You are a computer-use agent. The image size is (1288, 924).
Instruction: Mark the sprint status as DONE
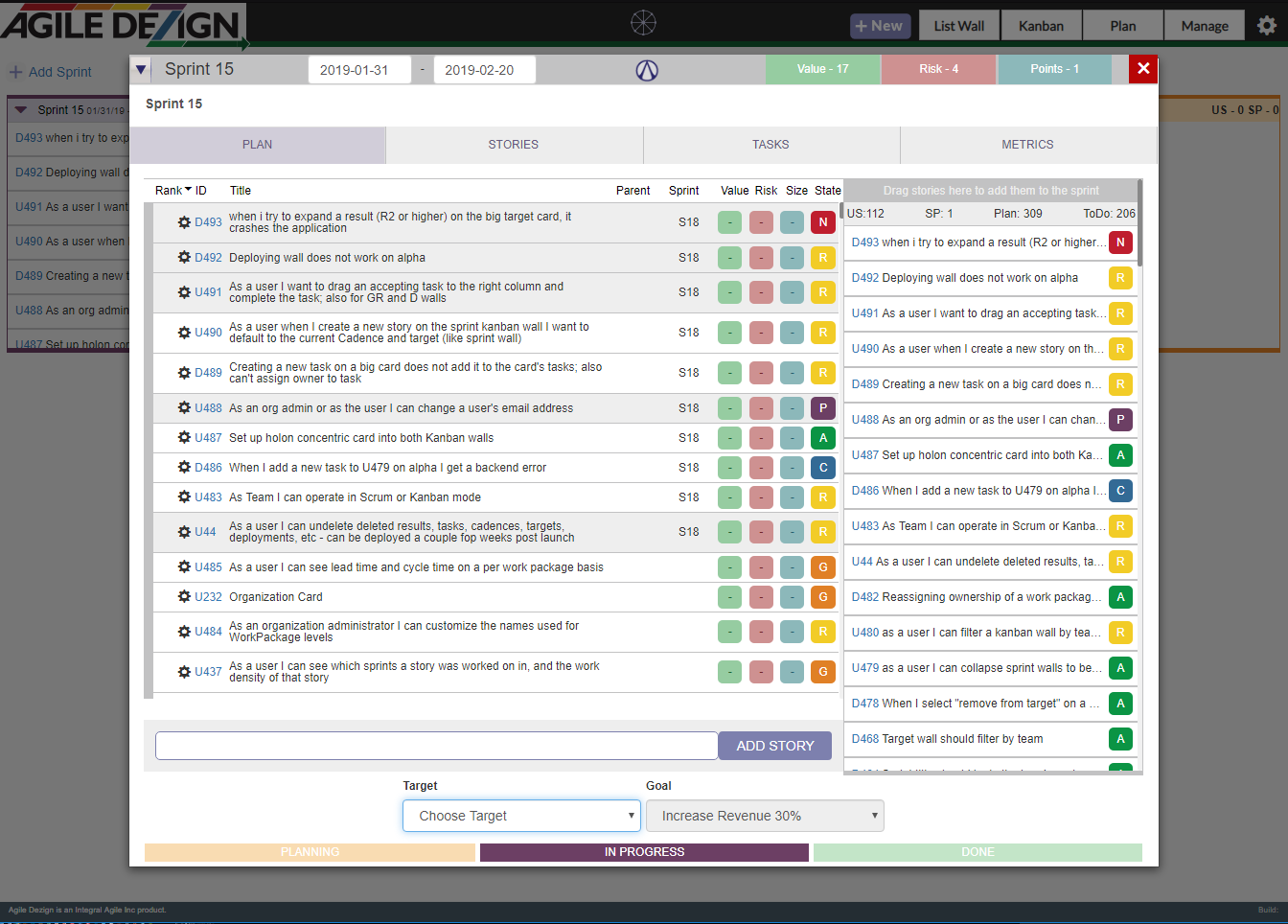pos(977,852)
